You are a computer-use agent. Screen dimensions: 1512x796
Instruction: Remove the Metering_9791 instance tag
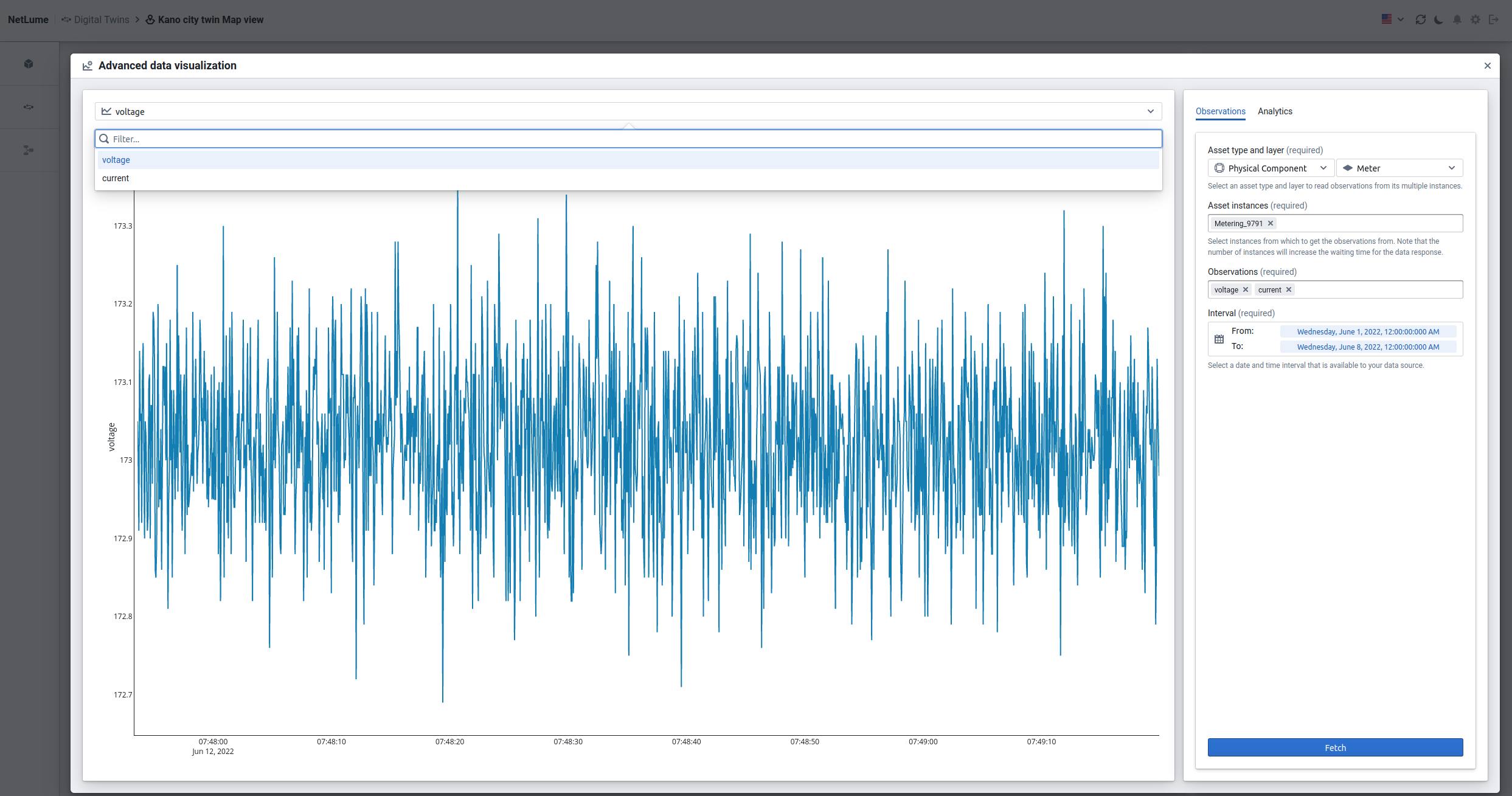1271,223
